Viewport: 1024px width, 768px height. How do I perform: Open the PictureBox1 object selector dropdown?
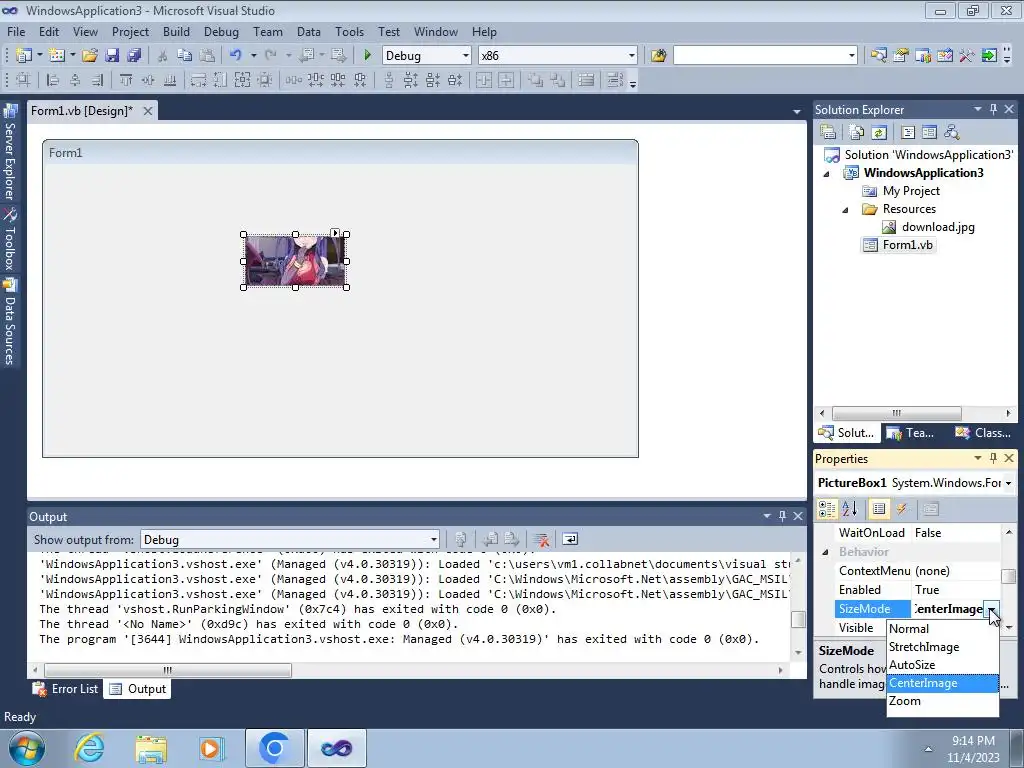(x=1008, y=483)
